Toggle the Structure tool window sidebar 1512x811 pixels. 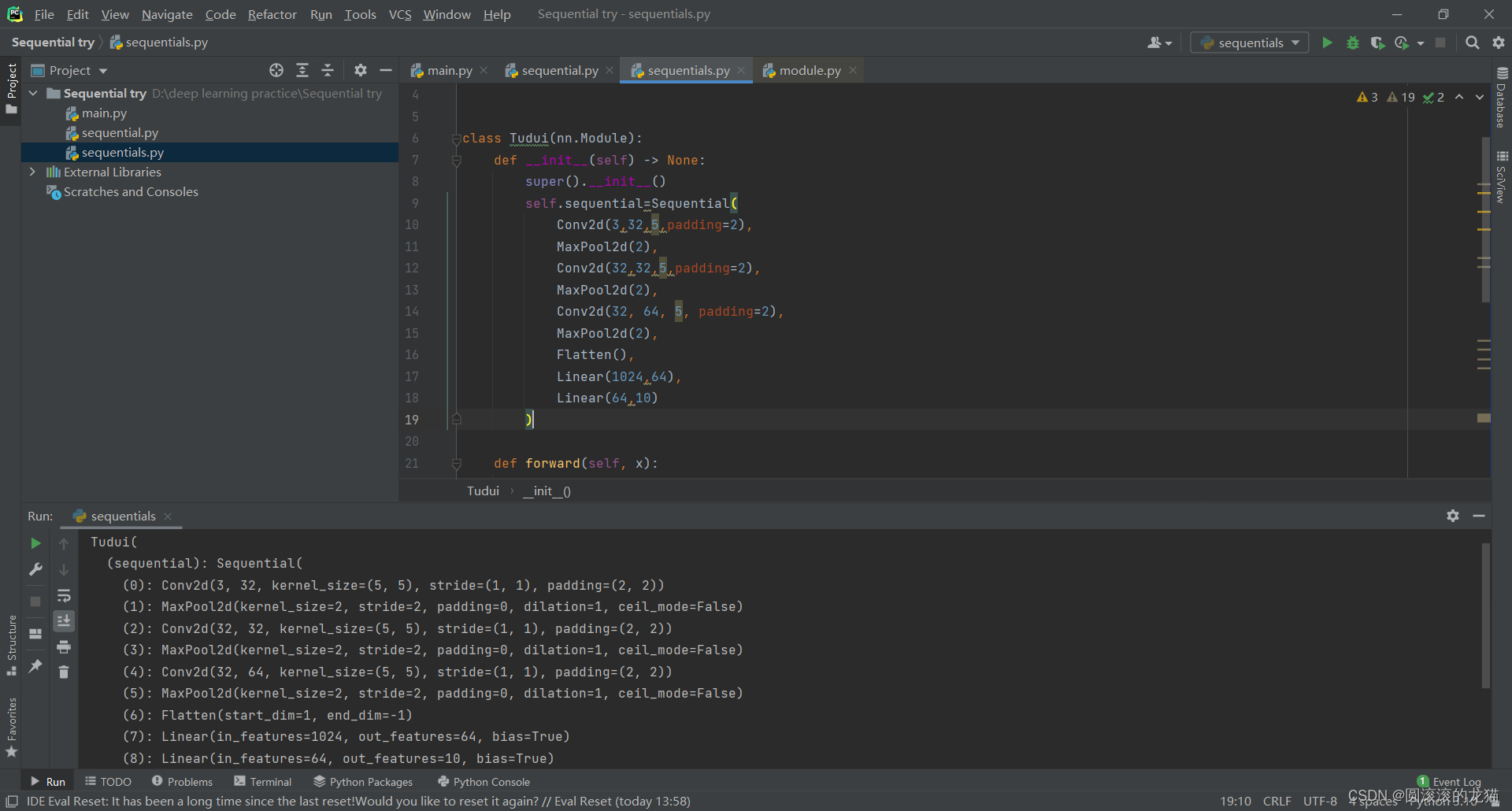[12, 646]
